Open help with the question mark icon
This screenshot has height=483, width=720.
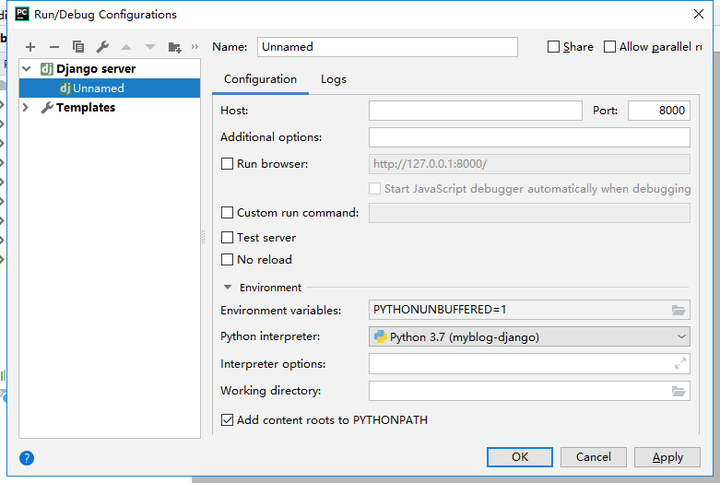pyautogui.click(x=27, y=458)
